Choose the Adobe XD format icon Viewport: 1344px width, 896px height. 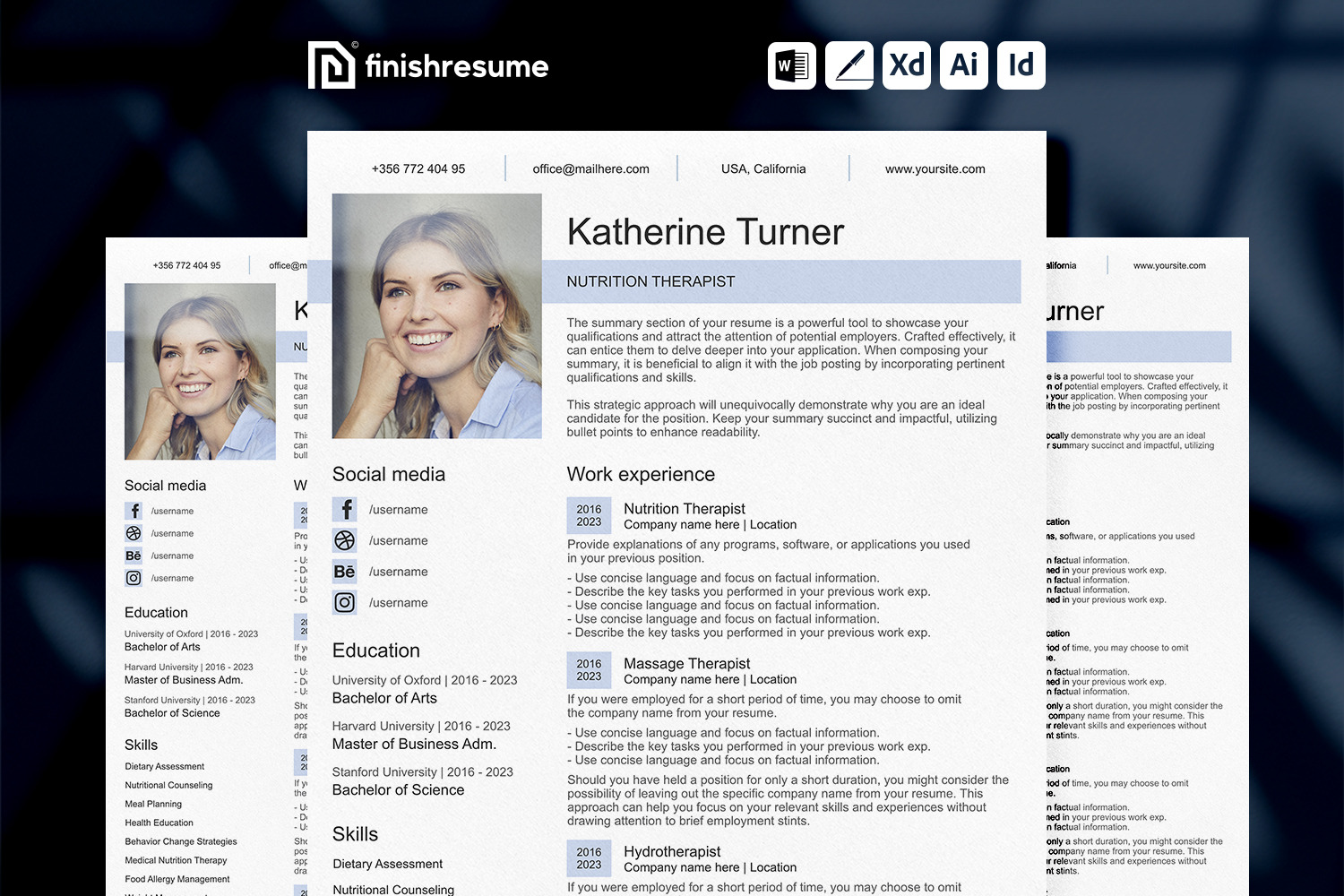click(x=906, y=65)
